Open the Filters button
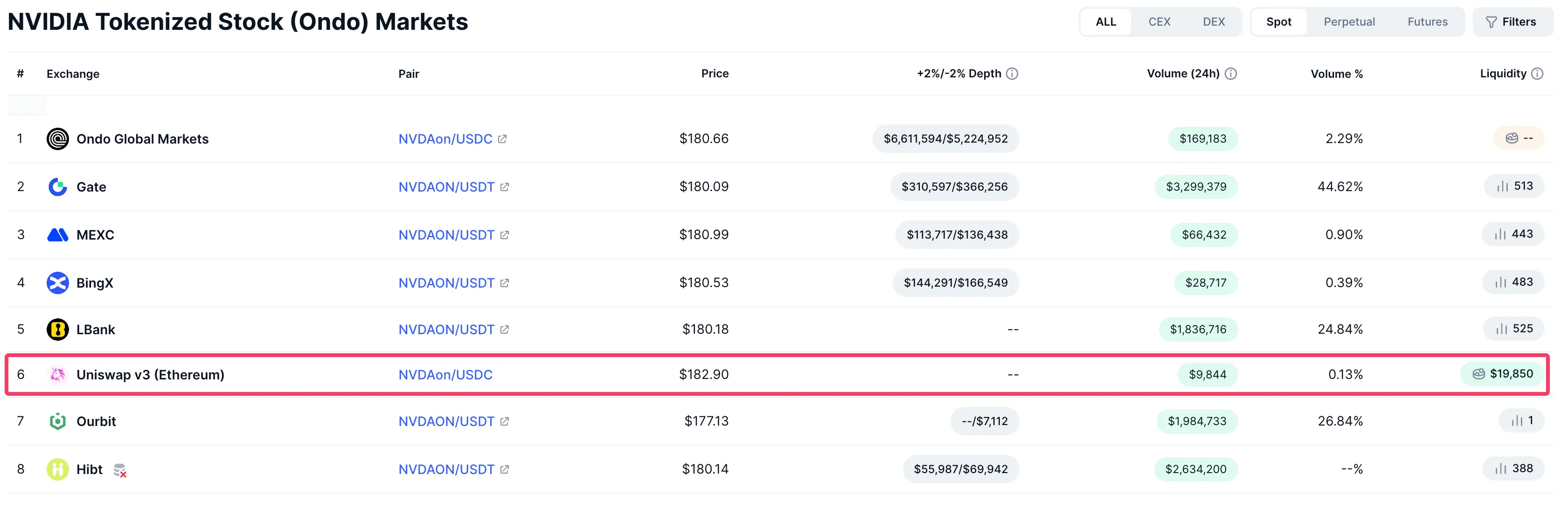This screenshot has height=509, width=1568. (x=1511, y=22)
